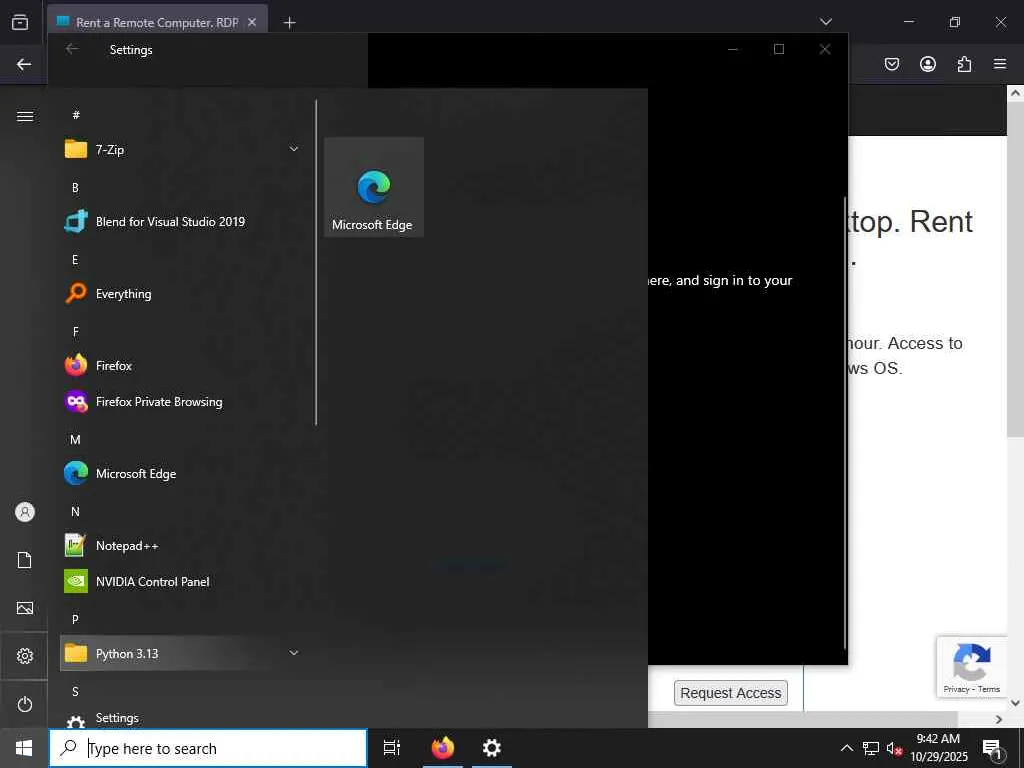Open the notification center icon

(x=993, y=748)
